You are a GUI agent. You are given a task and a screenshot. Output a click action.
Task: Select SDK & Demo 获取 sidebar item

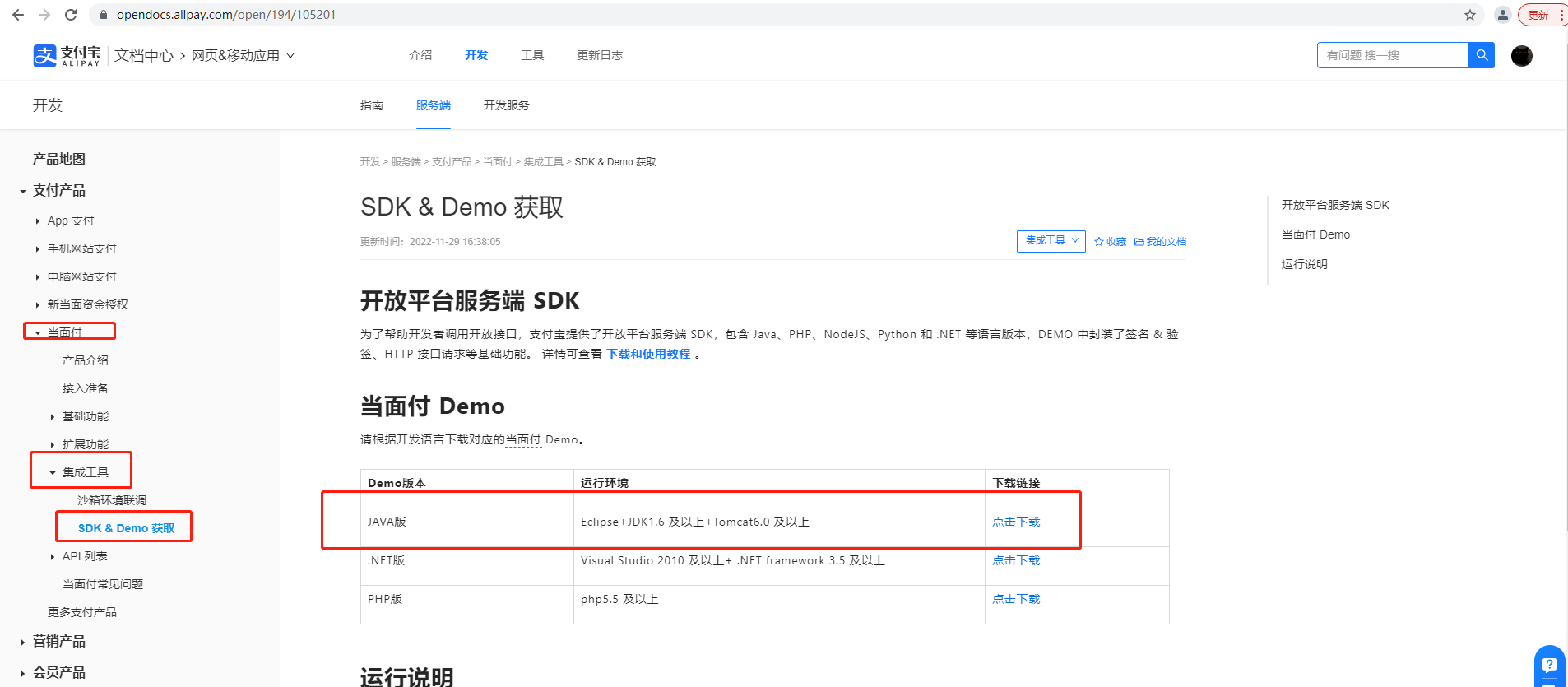pos(127,528)
